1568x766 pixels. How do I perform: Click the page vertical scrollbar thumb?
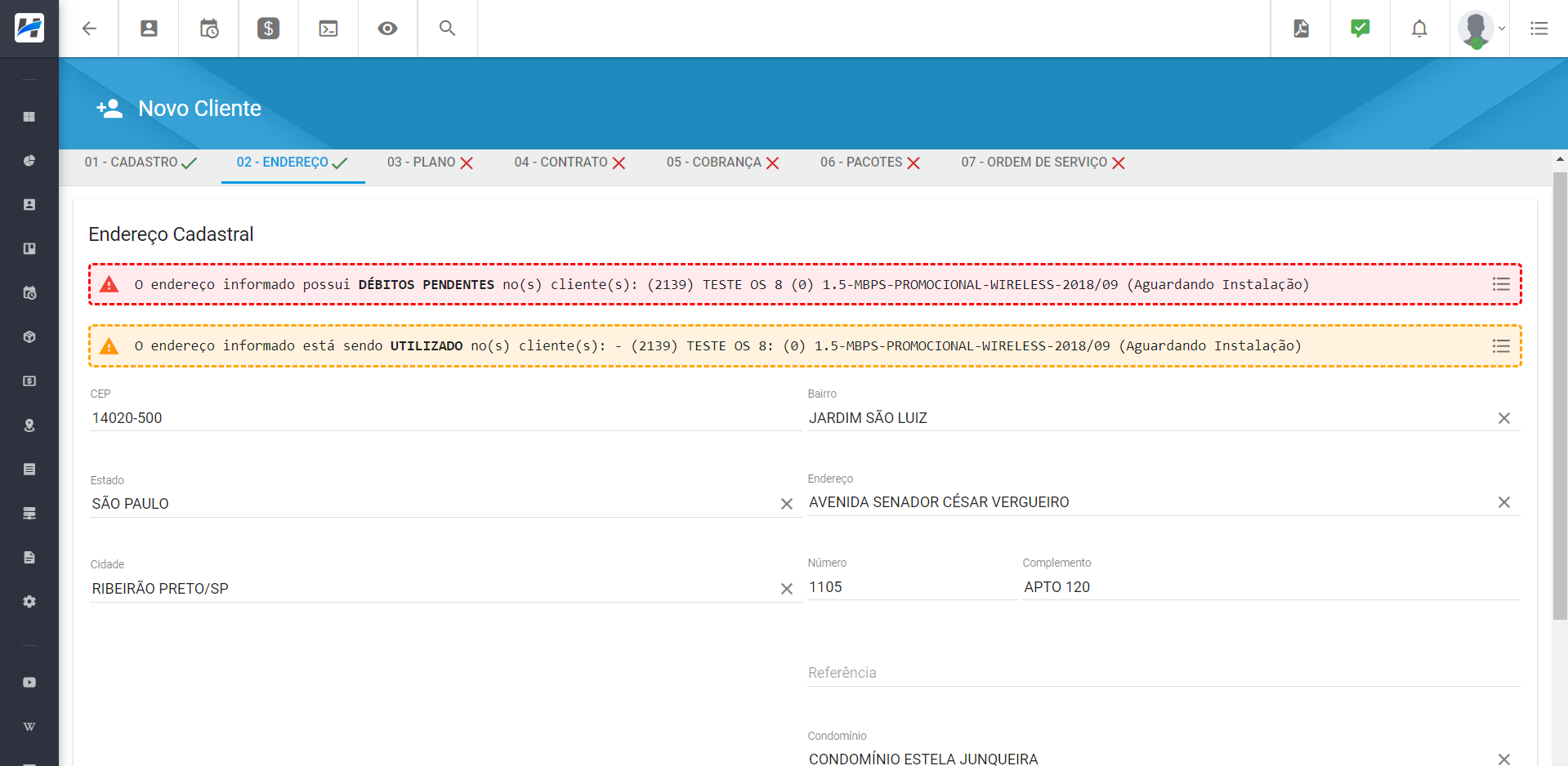click(1561, 396)
